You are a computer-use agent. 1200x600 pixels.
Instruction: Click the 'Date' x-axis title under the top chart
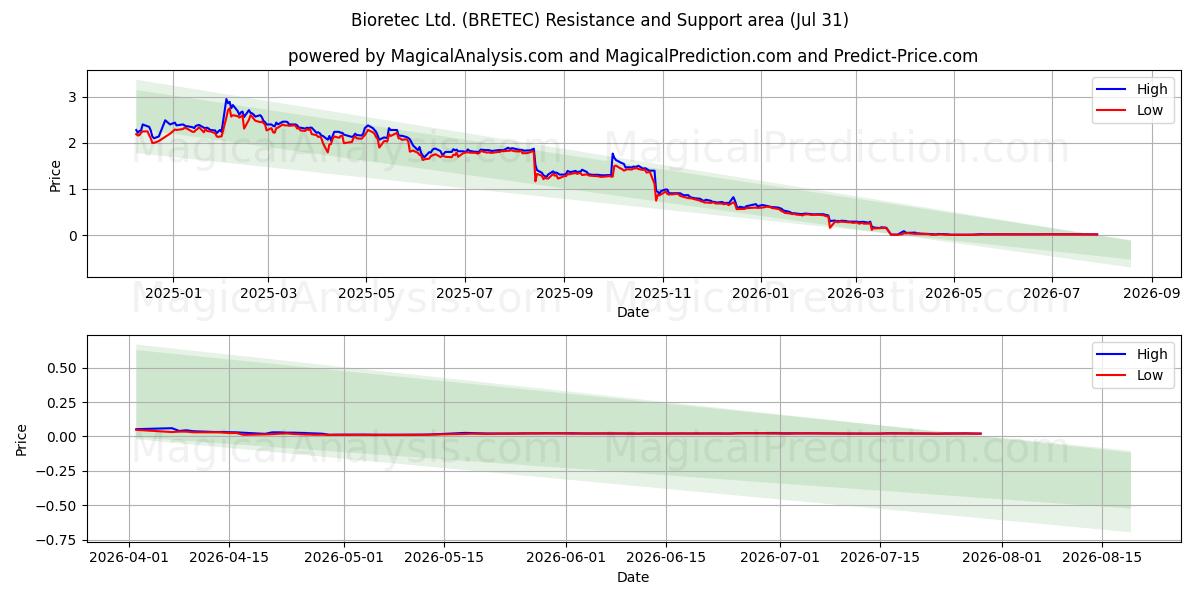633,312
